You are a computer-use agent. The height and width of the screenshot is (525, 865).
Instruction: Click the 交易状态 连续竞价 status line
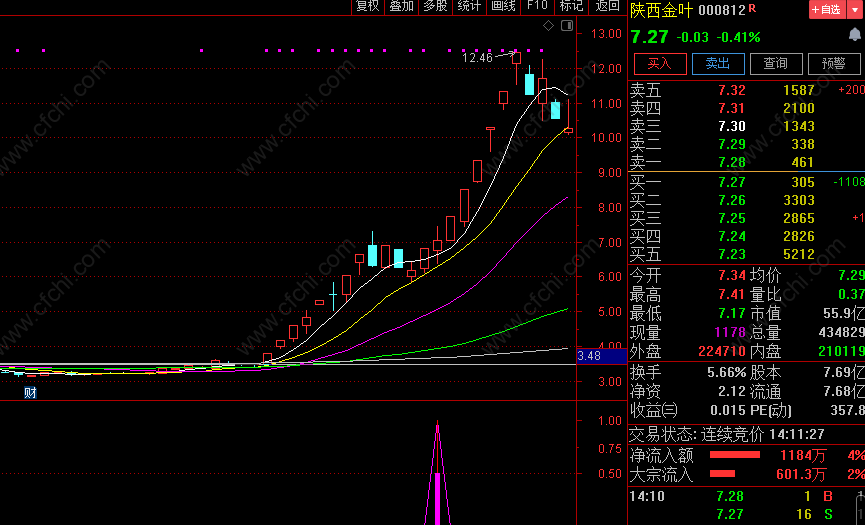727,435
